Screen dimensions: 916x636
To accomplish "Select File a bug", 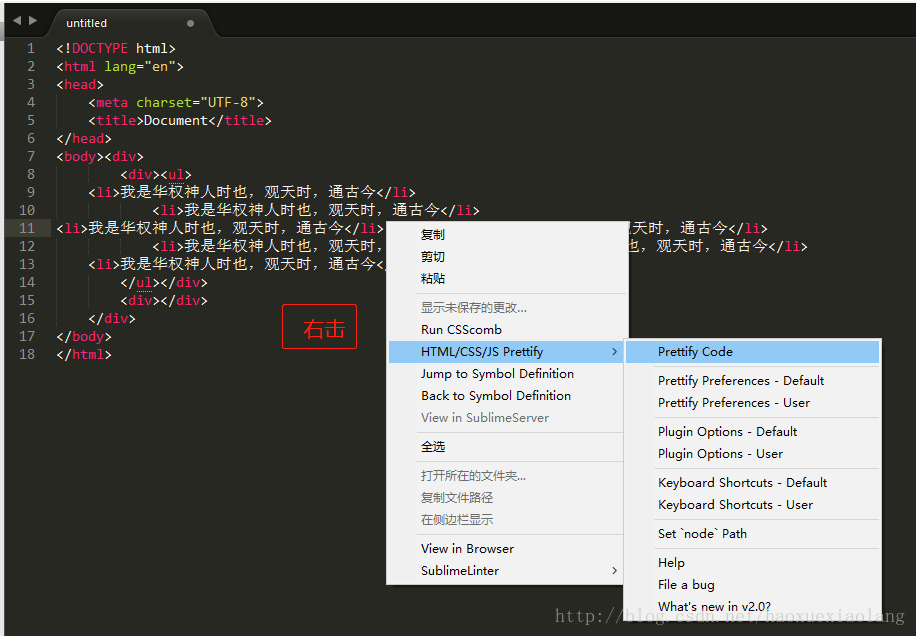I will tap(752, 585).
